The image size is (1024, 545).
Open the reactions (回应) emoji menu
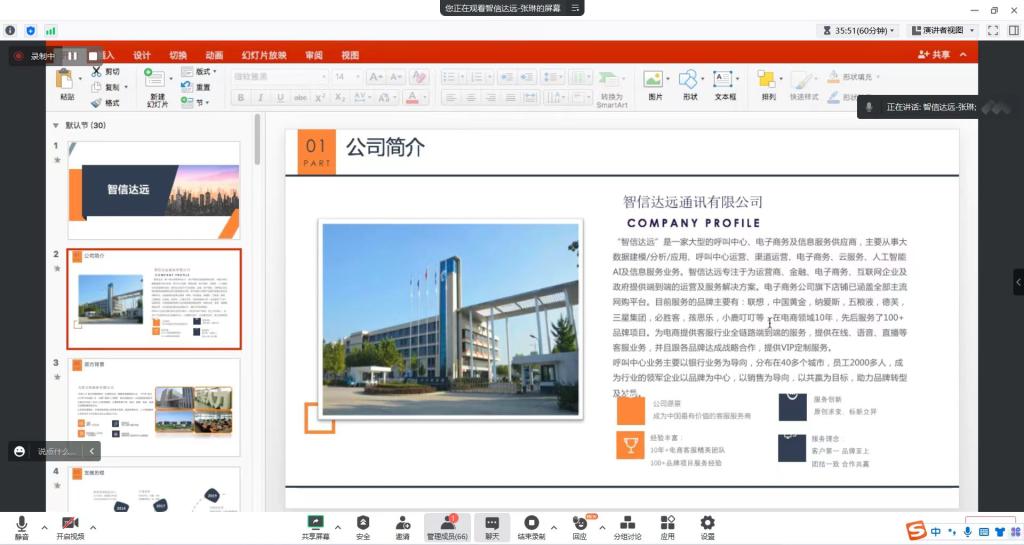tap(579, 527)
